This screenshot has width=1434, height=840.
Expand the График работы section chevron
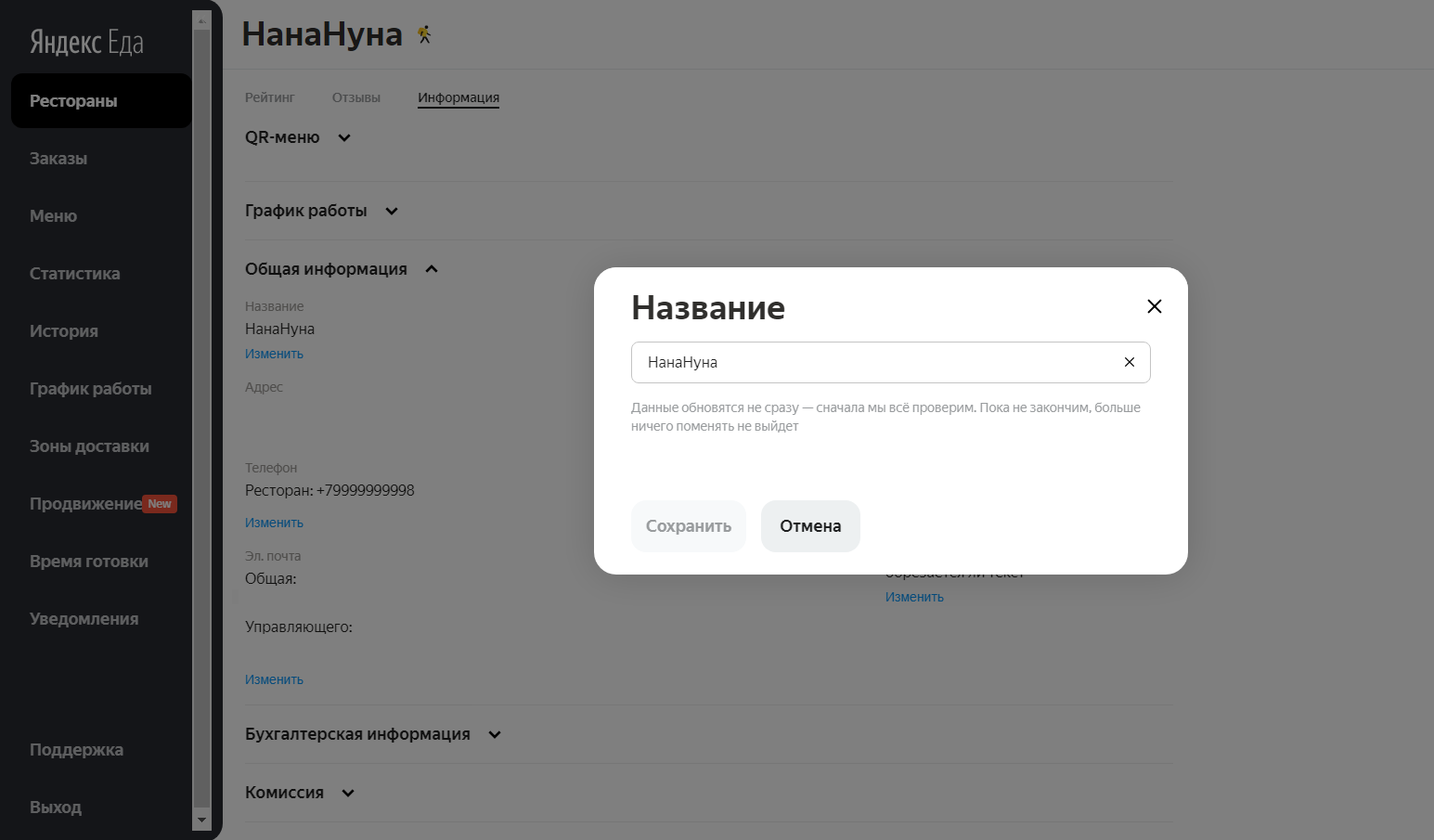[391, 212]
